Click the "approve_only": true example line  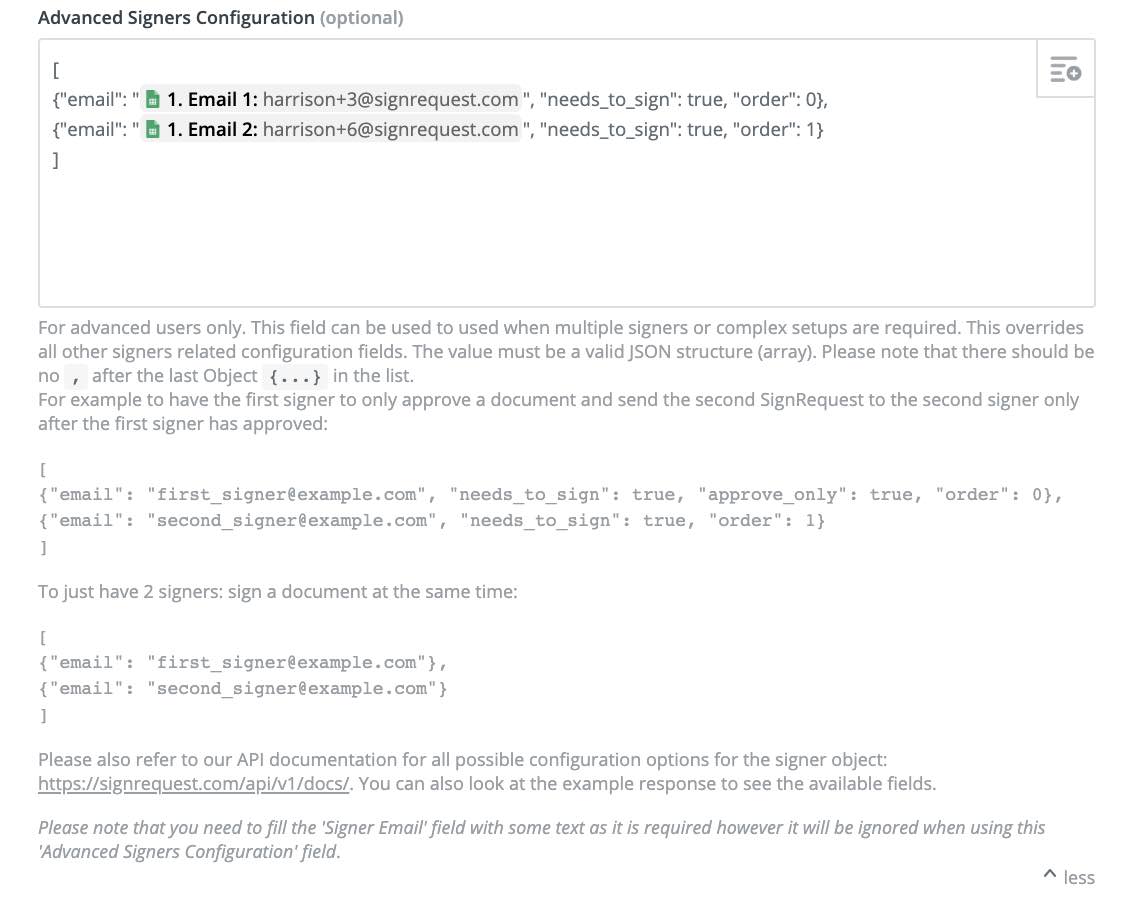551,494
